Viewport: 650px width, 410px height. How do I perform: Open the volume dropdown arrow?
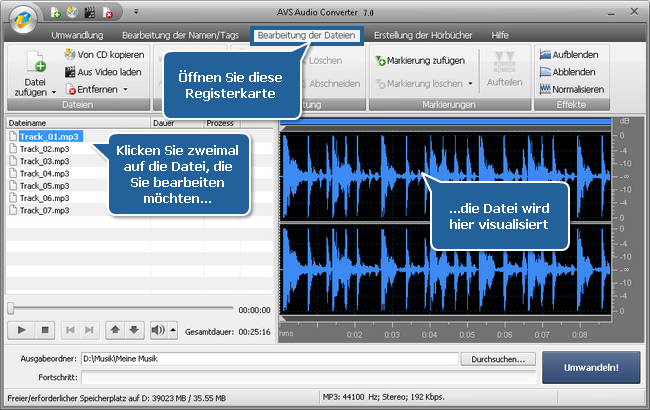click(x=172, y=329)
